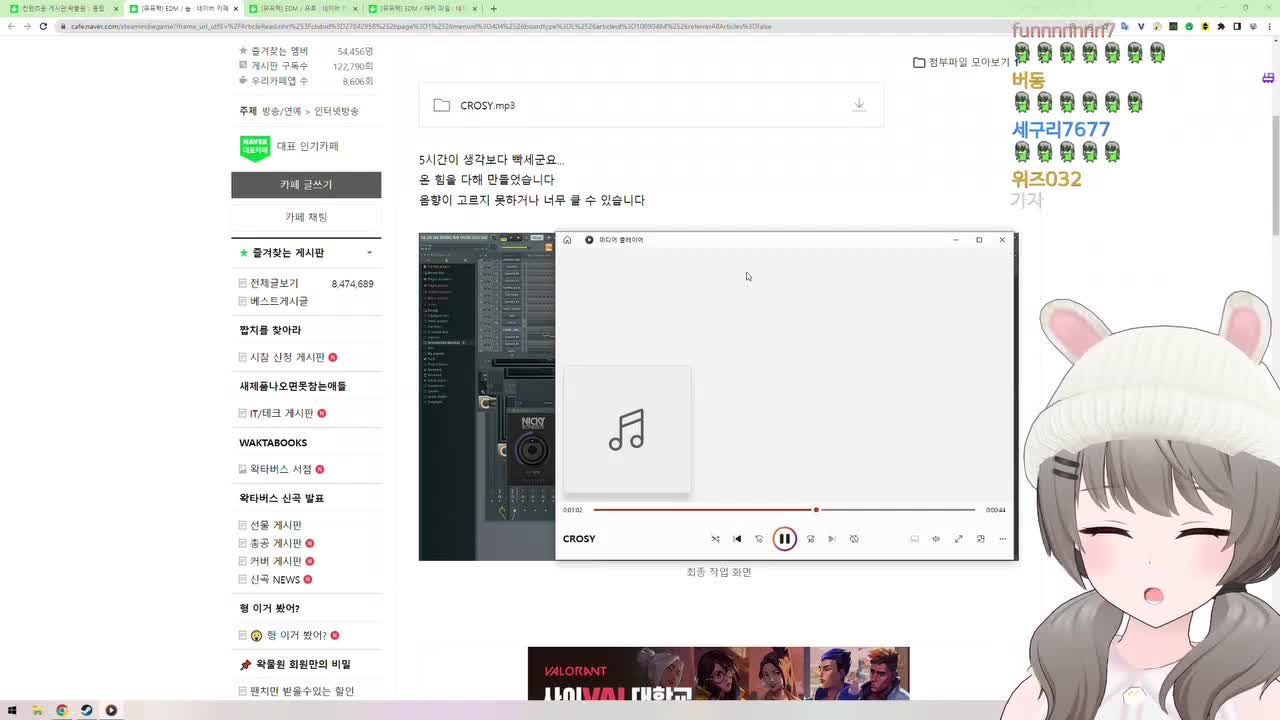Image resolution: width=1280 pixels, height=720 pixels.
Task: Open 첨부파일 모아보기 attachment folder
Action: [963, 62]
